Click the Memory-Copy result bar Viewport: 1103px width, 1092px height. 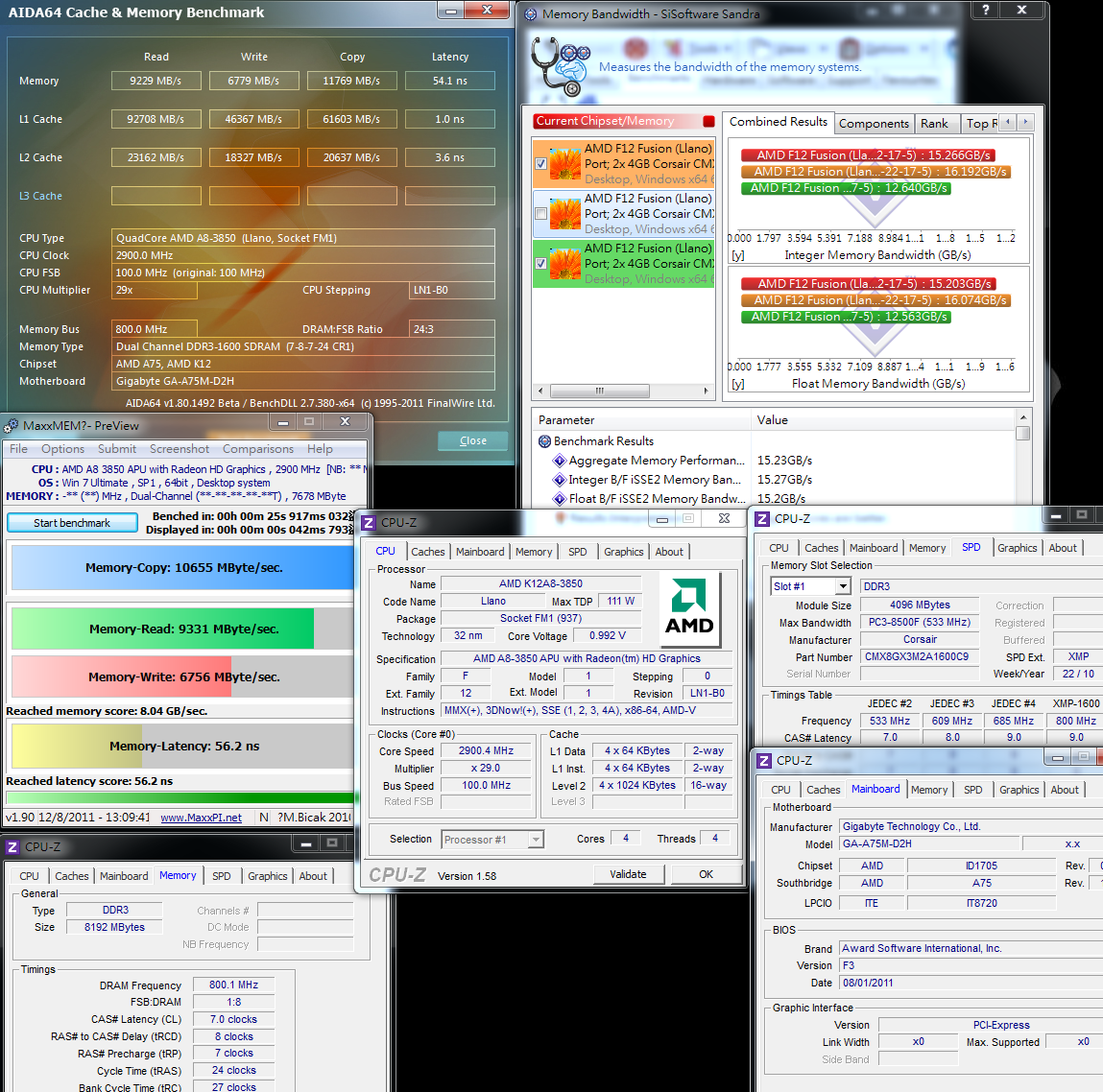[183, 567]
